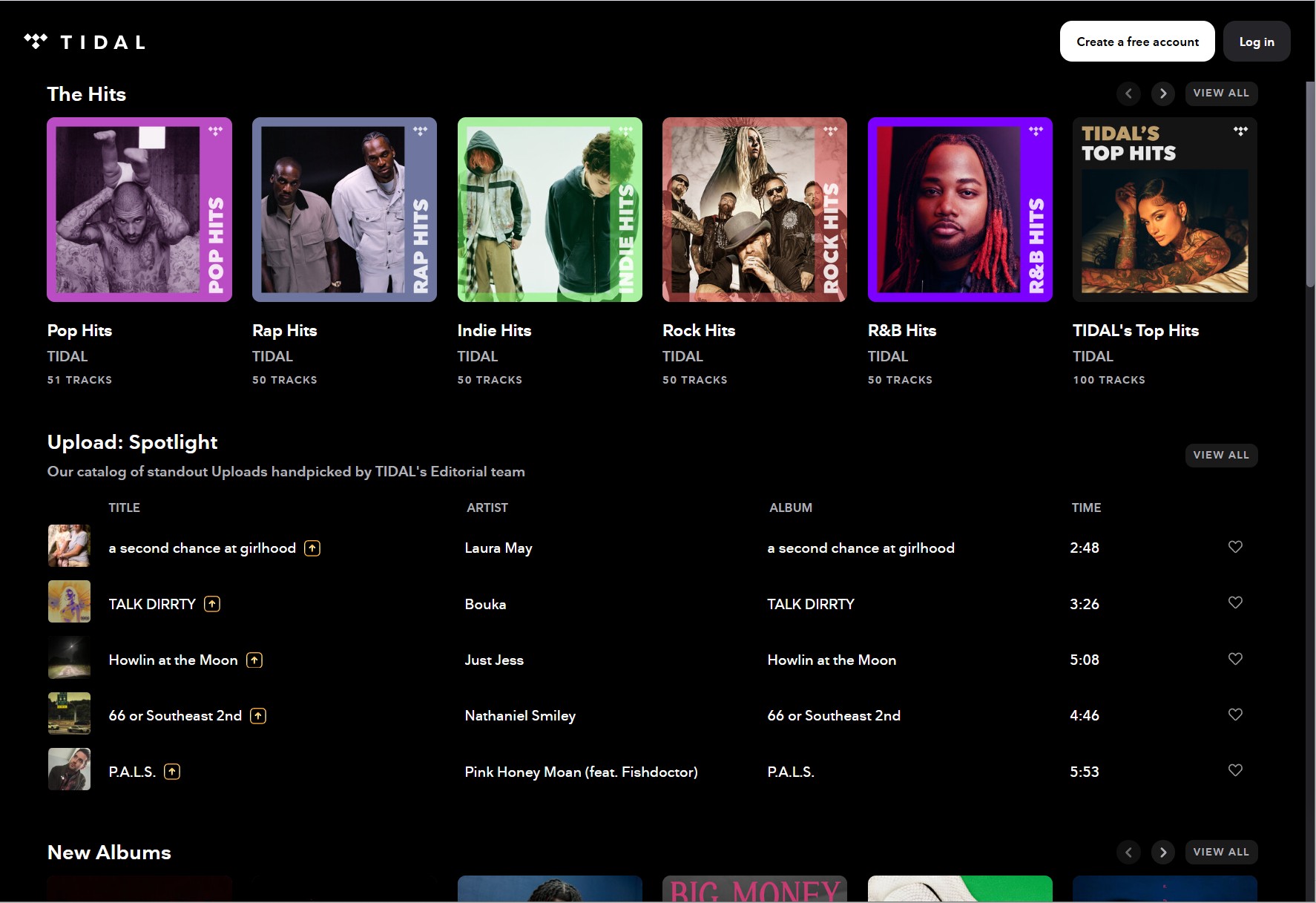Screen dimensions: 1316x903
Task: Click the R&B Hits title link
Action: [902, 331]
